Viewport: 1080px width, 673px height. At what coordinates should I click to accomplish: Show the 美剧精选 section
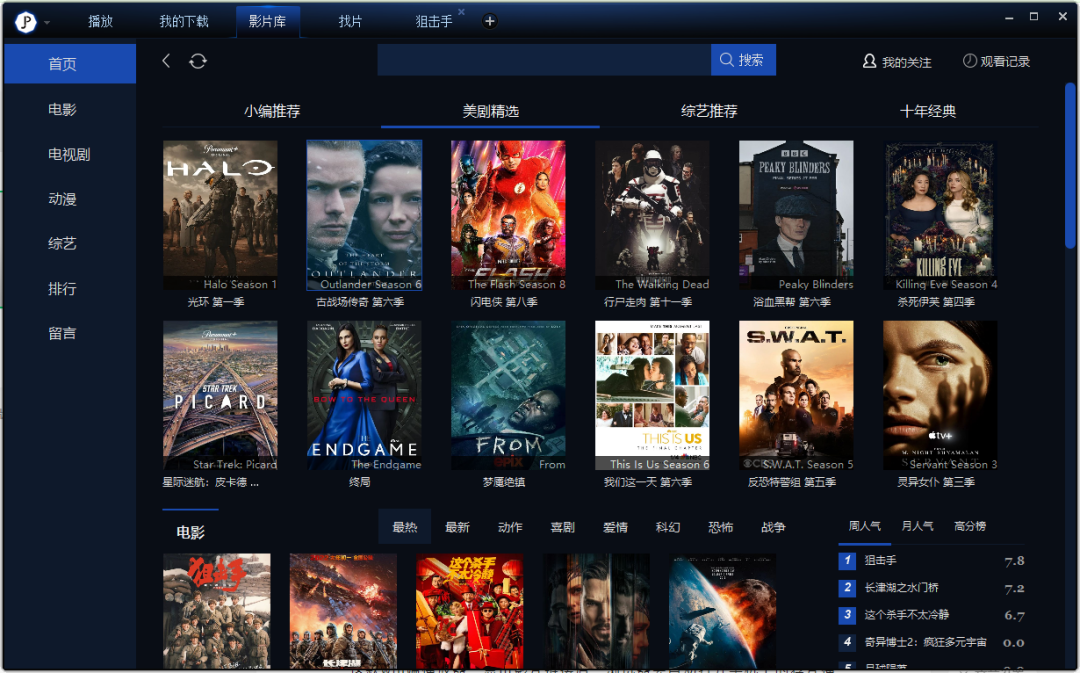pyautogui.click(x=490, y=111)
